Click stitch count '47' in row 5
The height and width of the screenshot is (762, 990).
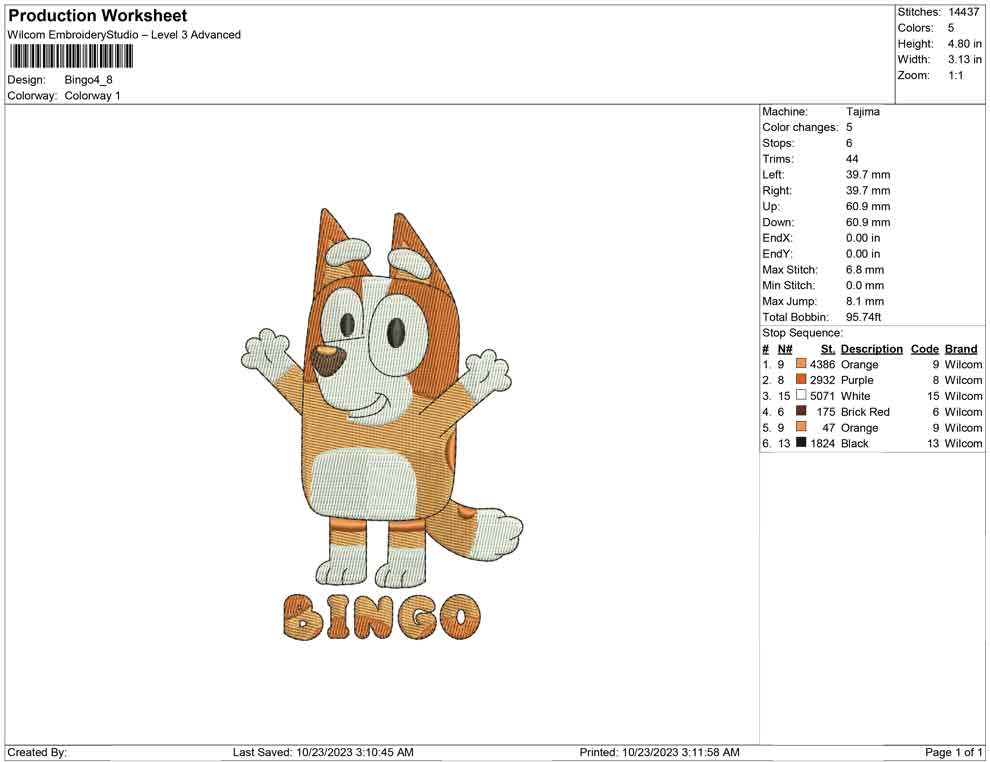[828, 427]
